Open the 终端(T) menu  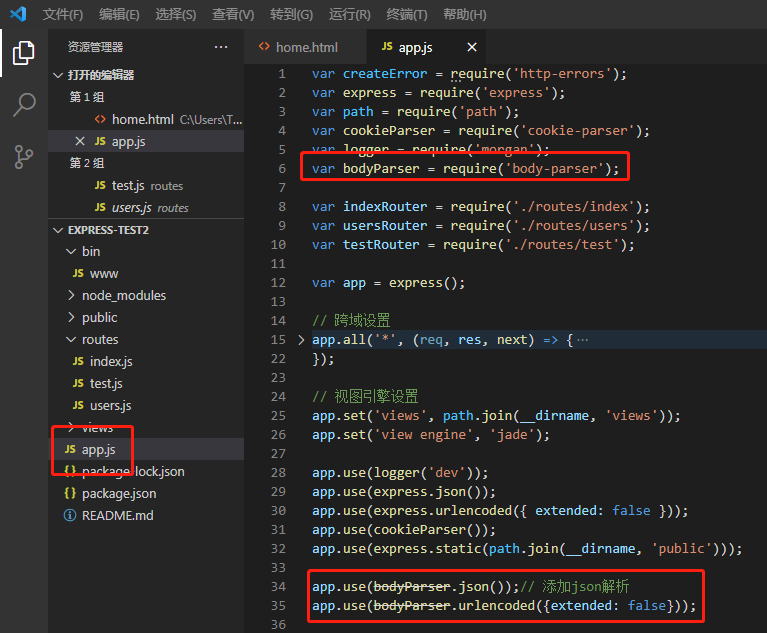[x=406, y=14]
